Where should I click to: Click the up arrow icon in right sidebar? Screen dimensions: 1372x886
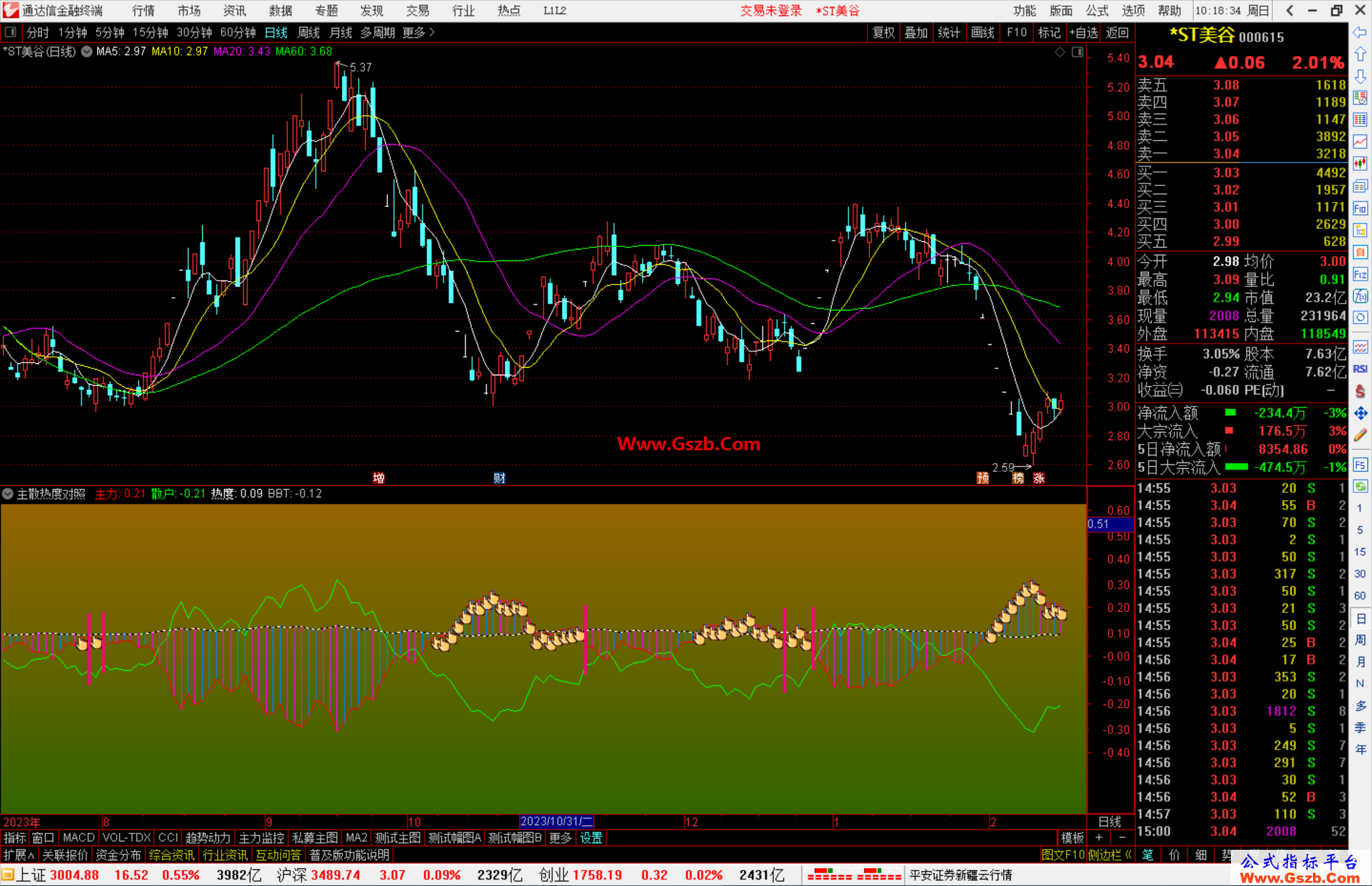[x=1360, y=55]
